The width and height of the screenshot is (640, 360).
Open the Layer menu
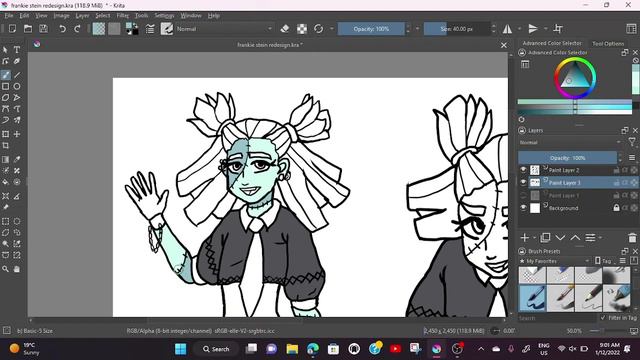[82, 16]
